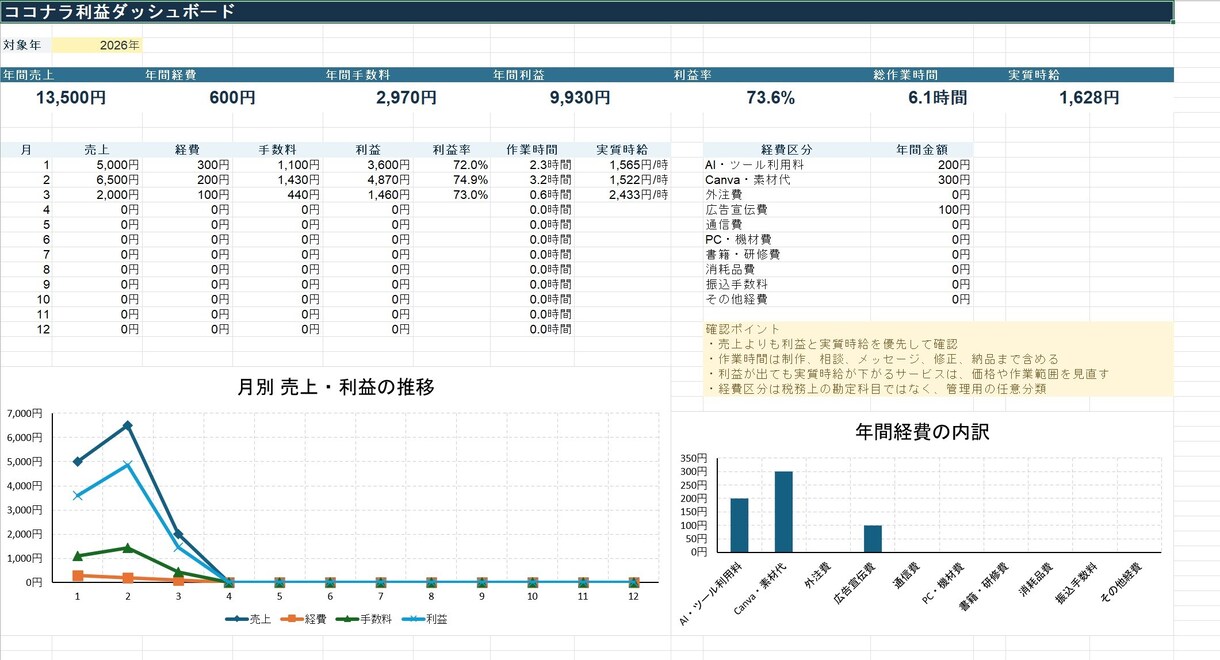Select the 600円 annual expense value

(232, 98)
